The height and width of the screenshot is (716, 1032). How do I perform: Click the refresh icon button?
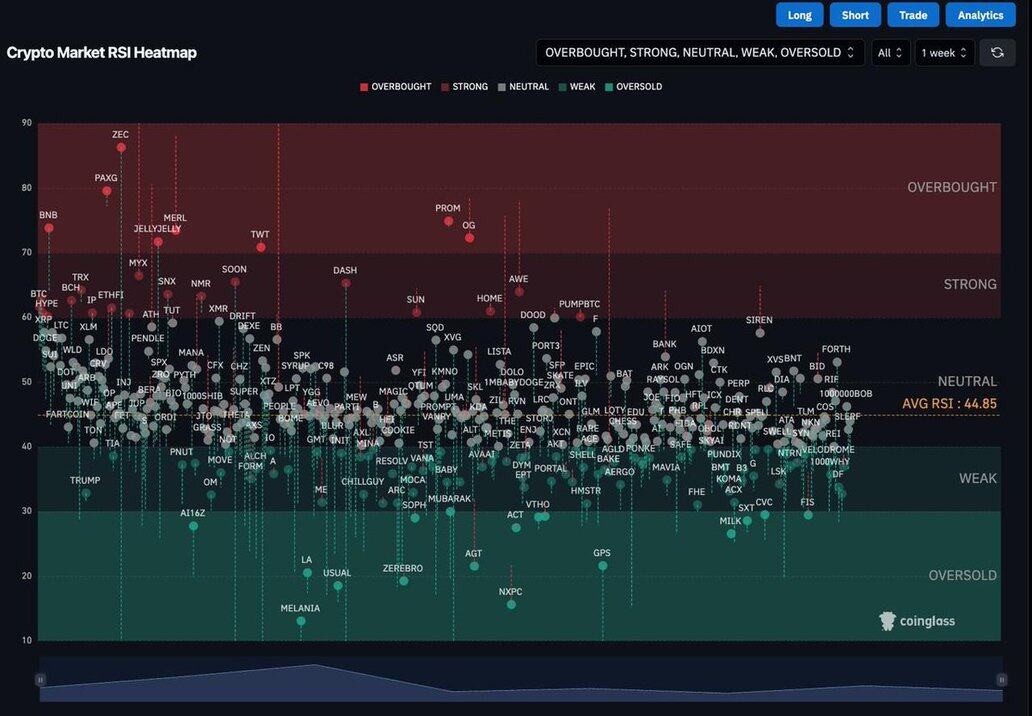[x=997, y=52]
